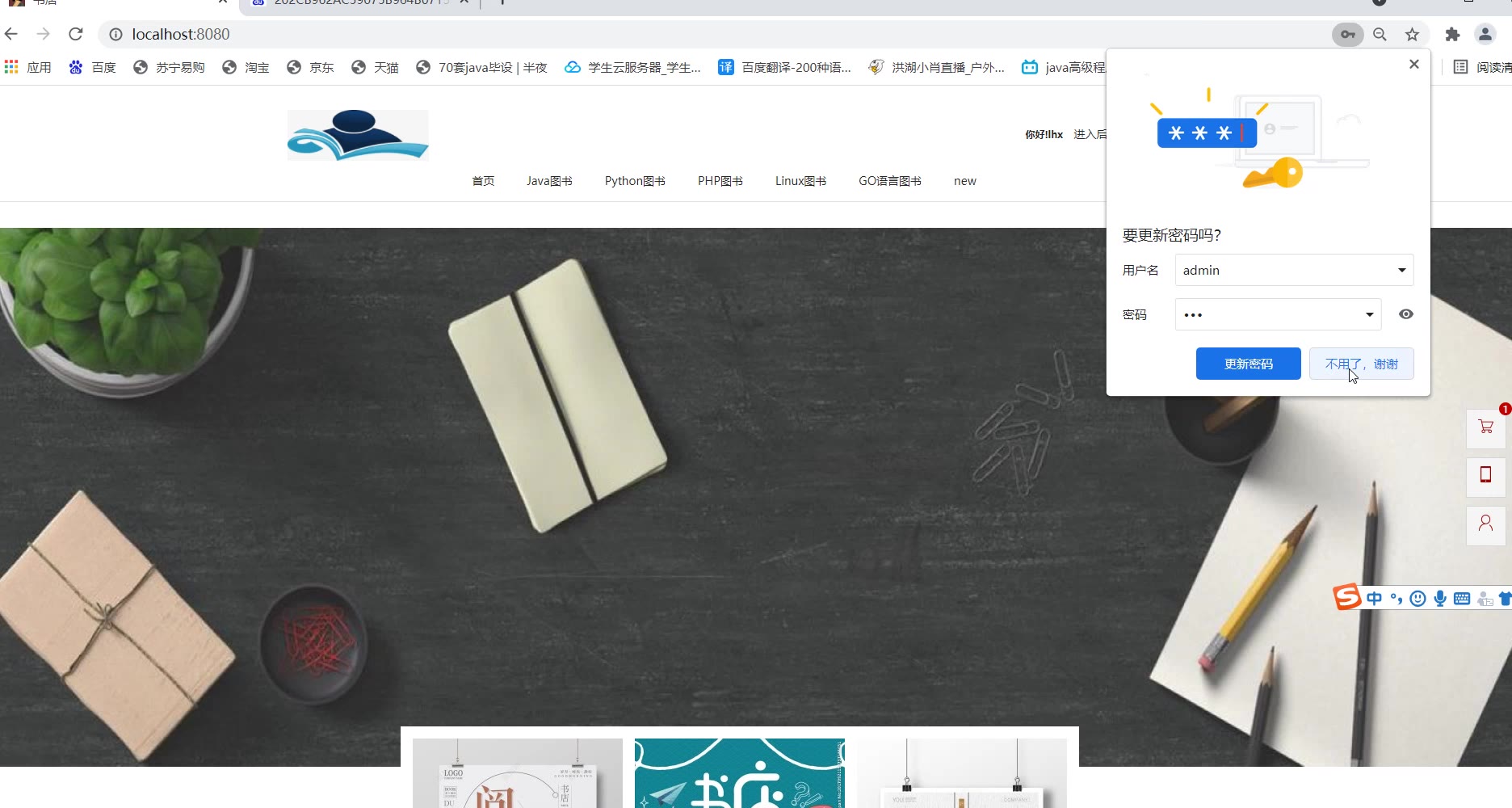Screen dimensions: 1512x808
Task: Open the user account side icon
Action: (x=1486, y=525)
